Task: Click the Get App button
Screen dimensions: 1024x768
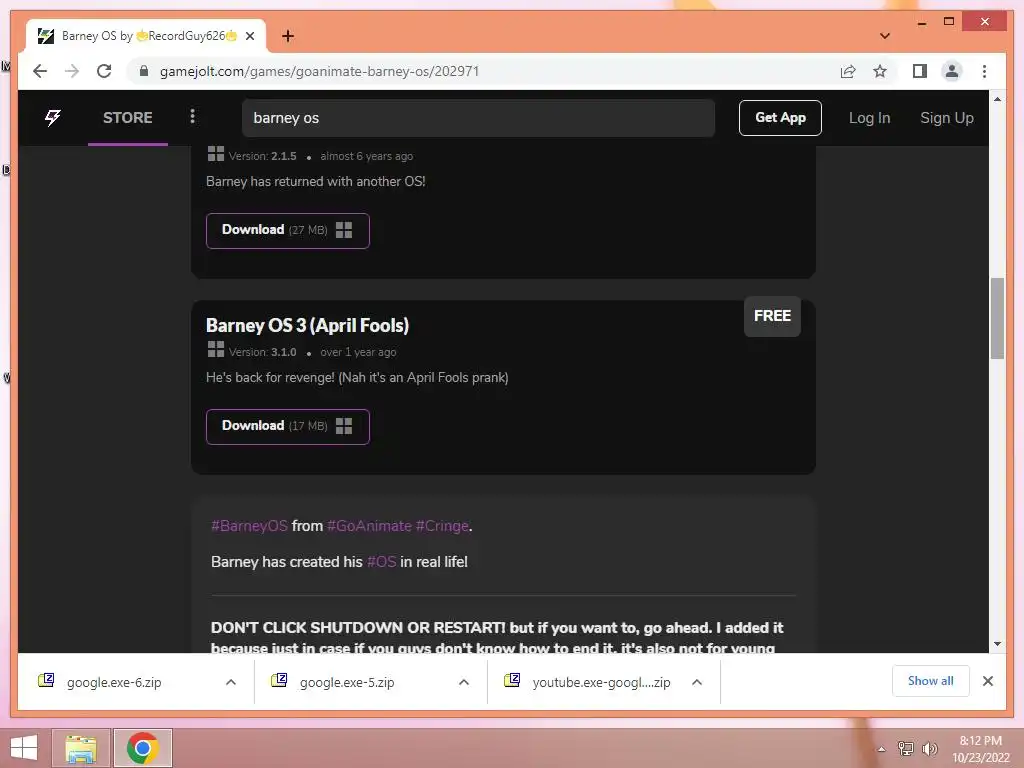Action: [780, 118]
